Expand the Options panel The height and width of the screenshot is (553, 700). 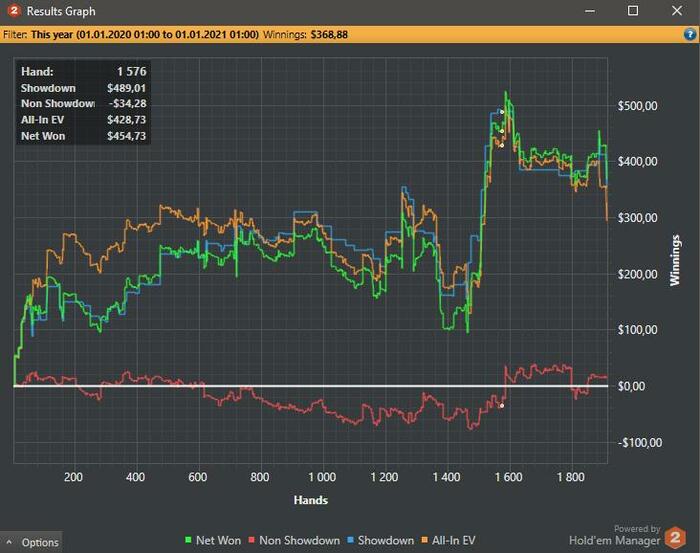pos(31,542)
